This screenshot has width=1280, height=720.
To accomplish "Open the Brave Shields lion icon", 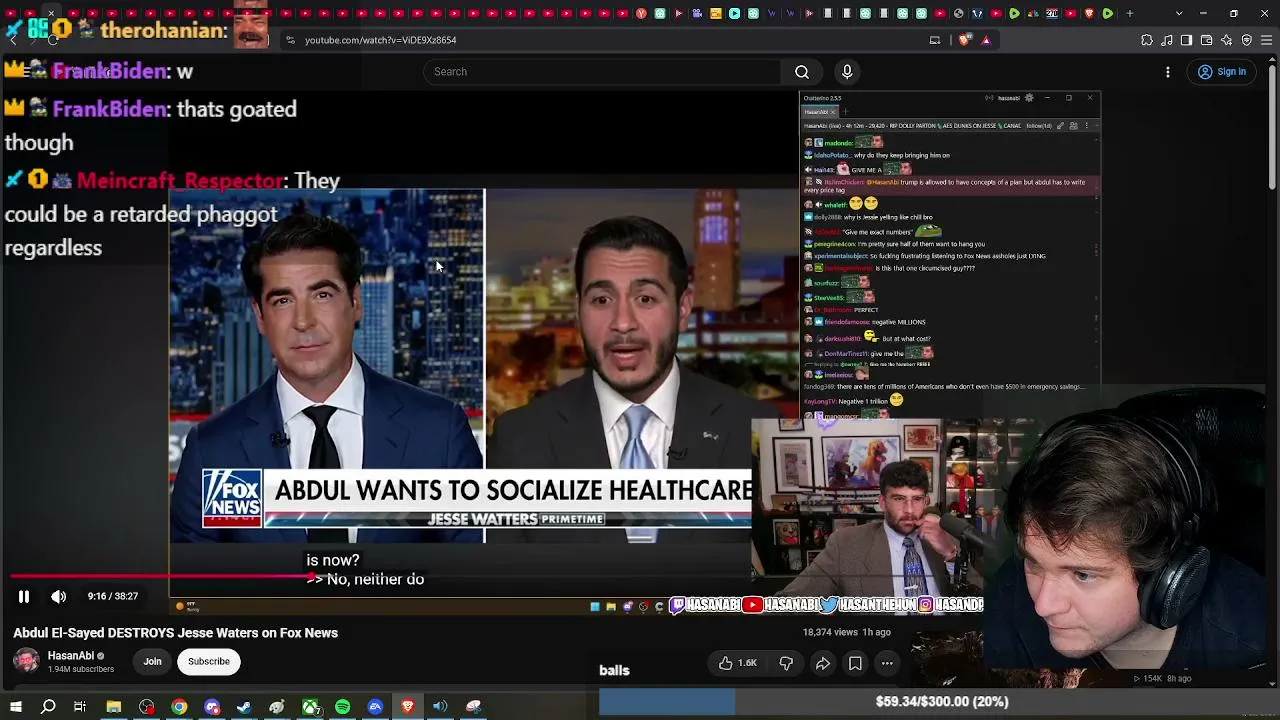I will point(964,40).
